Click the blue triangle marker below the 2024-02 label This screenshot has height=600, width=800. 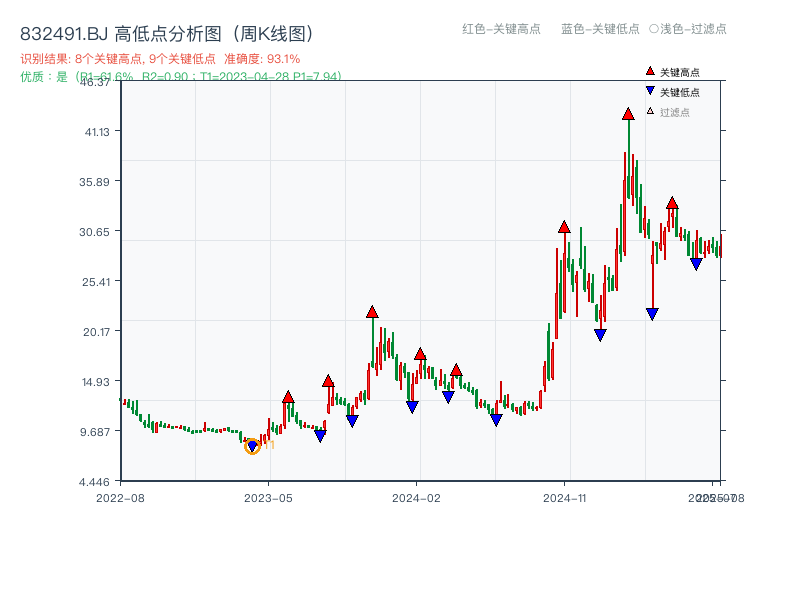click(412, 406)
